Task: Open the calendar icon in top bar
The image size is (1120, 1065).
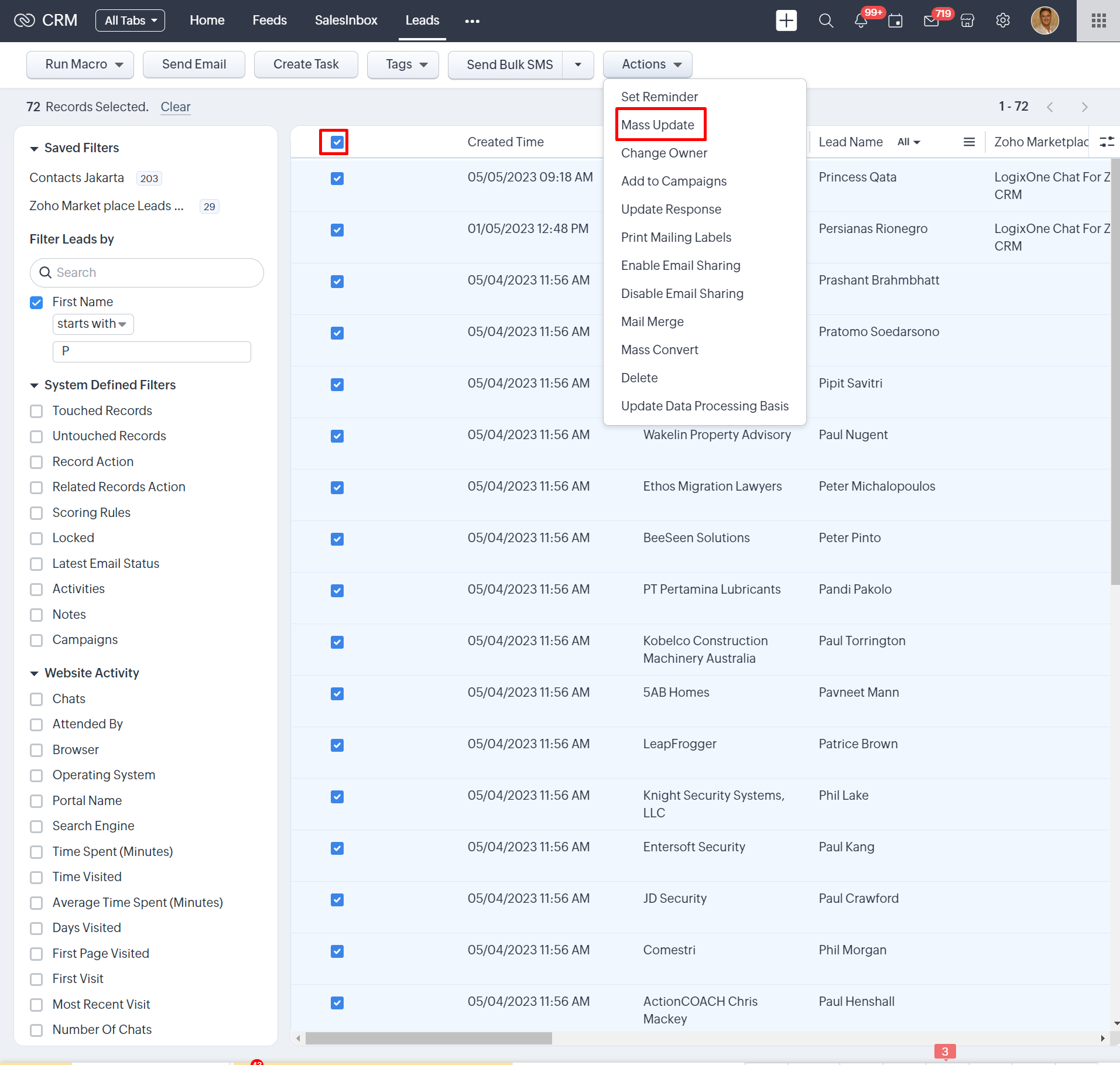Action: tap(895, 21)
